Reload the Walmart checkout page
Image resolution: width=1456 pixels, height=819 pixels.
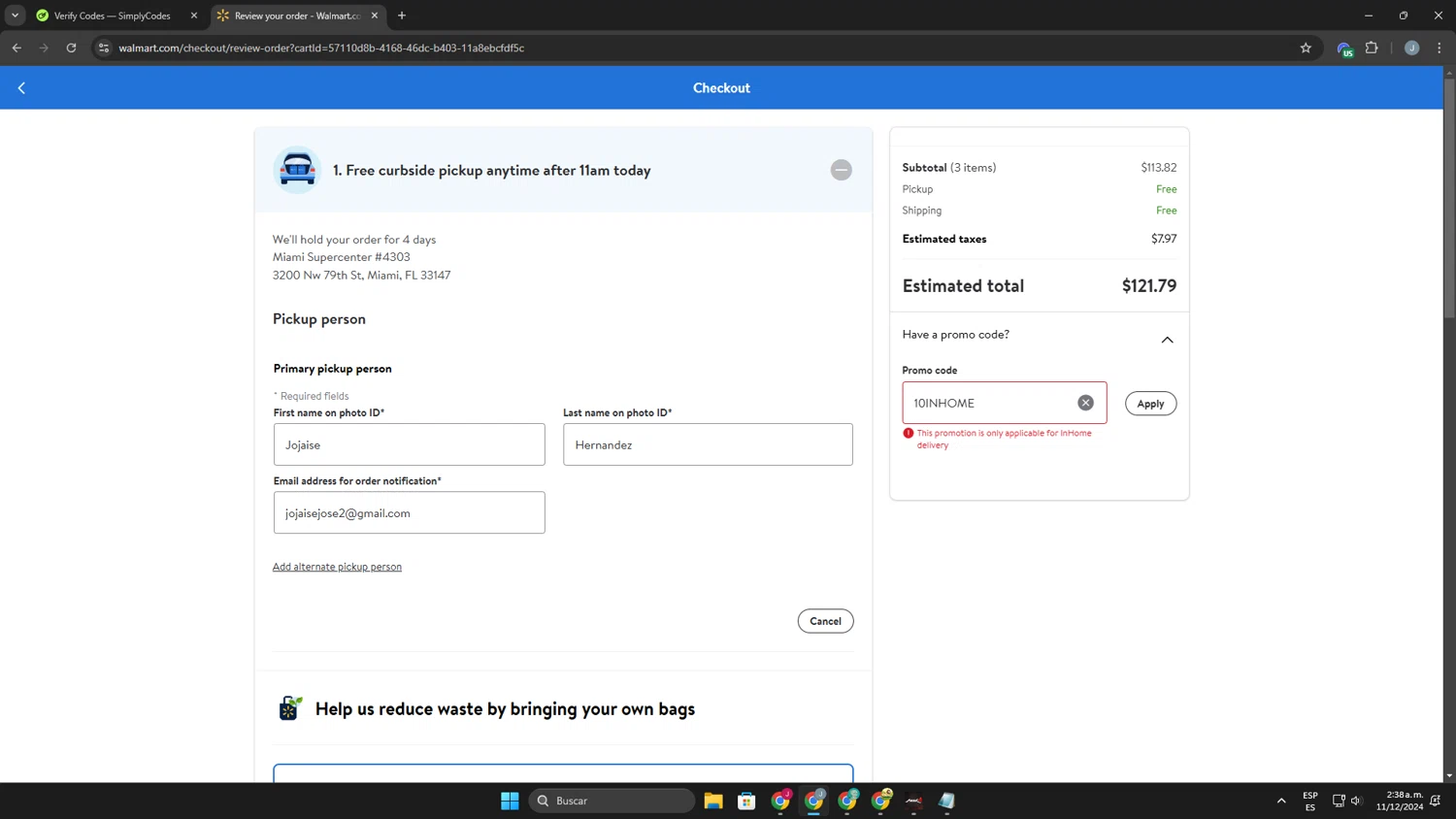coord(71,48)
